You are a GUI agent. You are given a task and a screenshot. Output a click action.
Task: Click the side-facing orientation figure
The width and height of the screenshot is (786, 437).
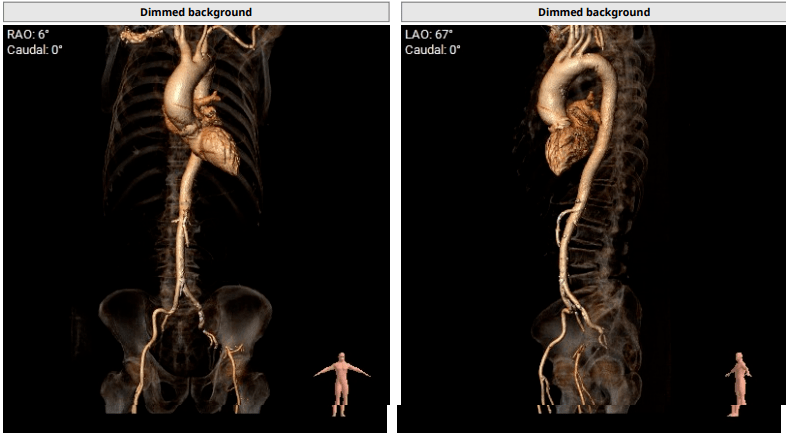(x=738, y=384)
